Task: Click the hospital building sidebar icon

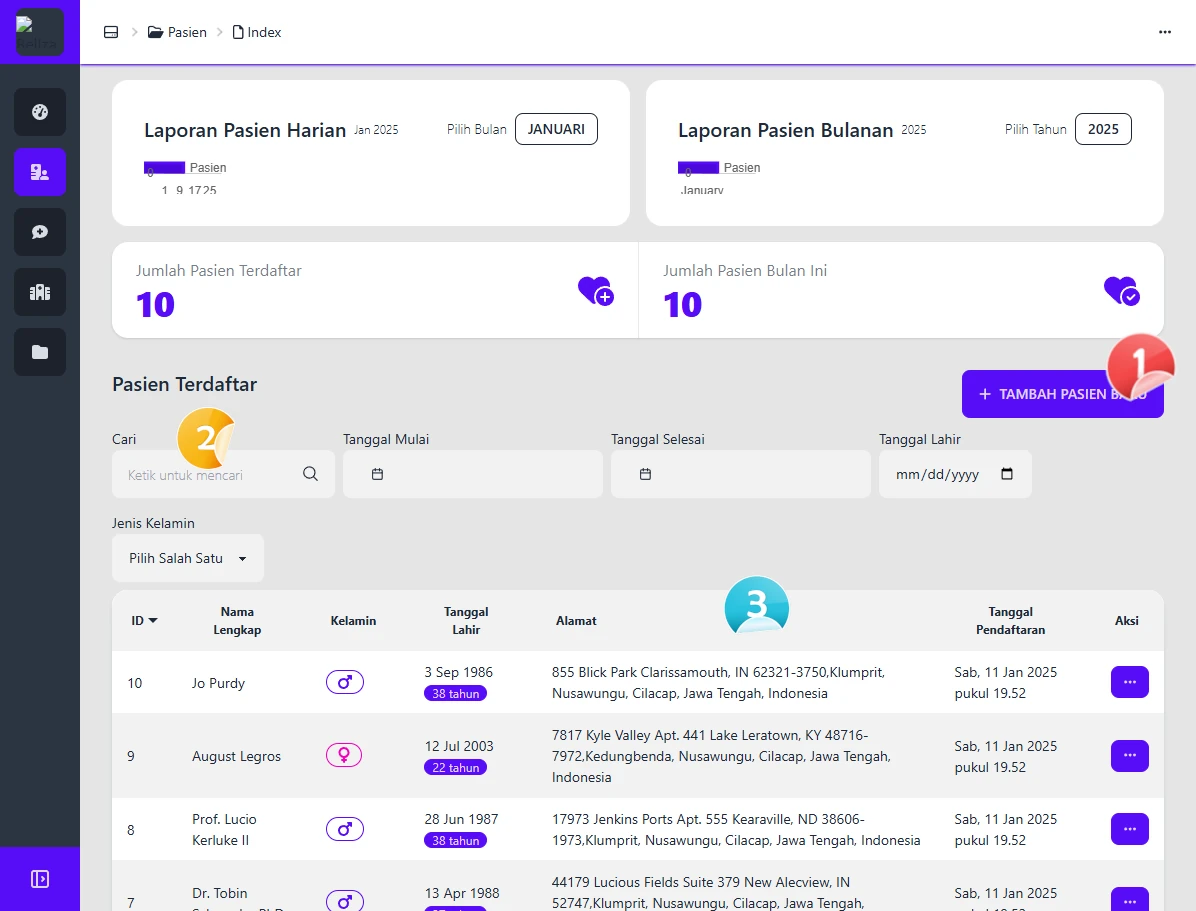Action: click(40, 292)
